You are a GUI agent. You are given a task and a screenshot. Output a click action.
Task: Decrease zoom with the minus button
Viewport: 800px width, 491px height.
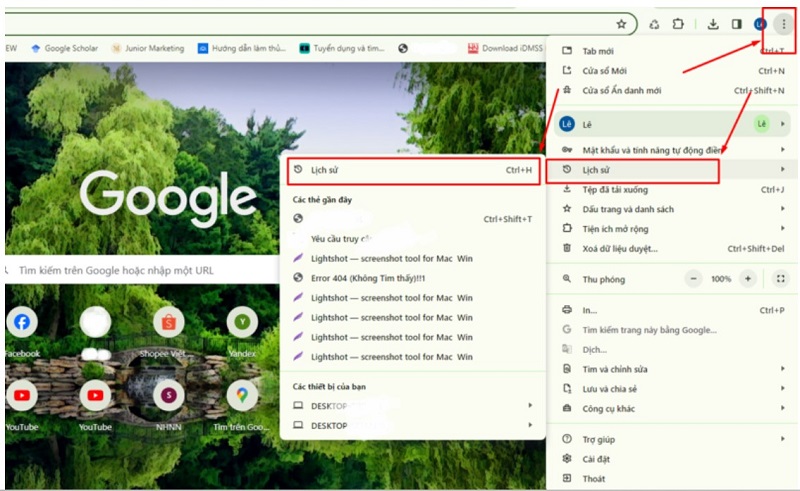[693, 279]
